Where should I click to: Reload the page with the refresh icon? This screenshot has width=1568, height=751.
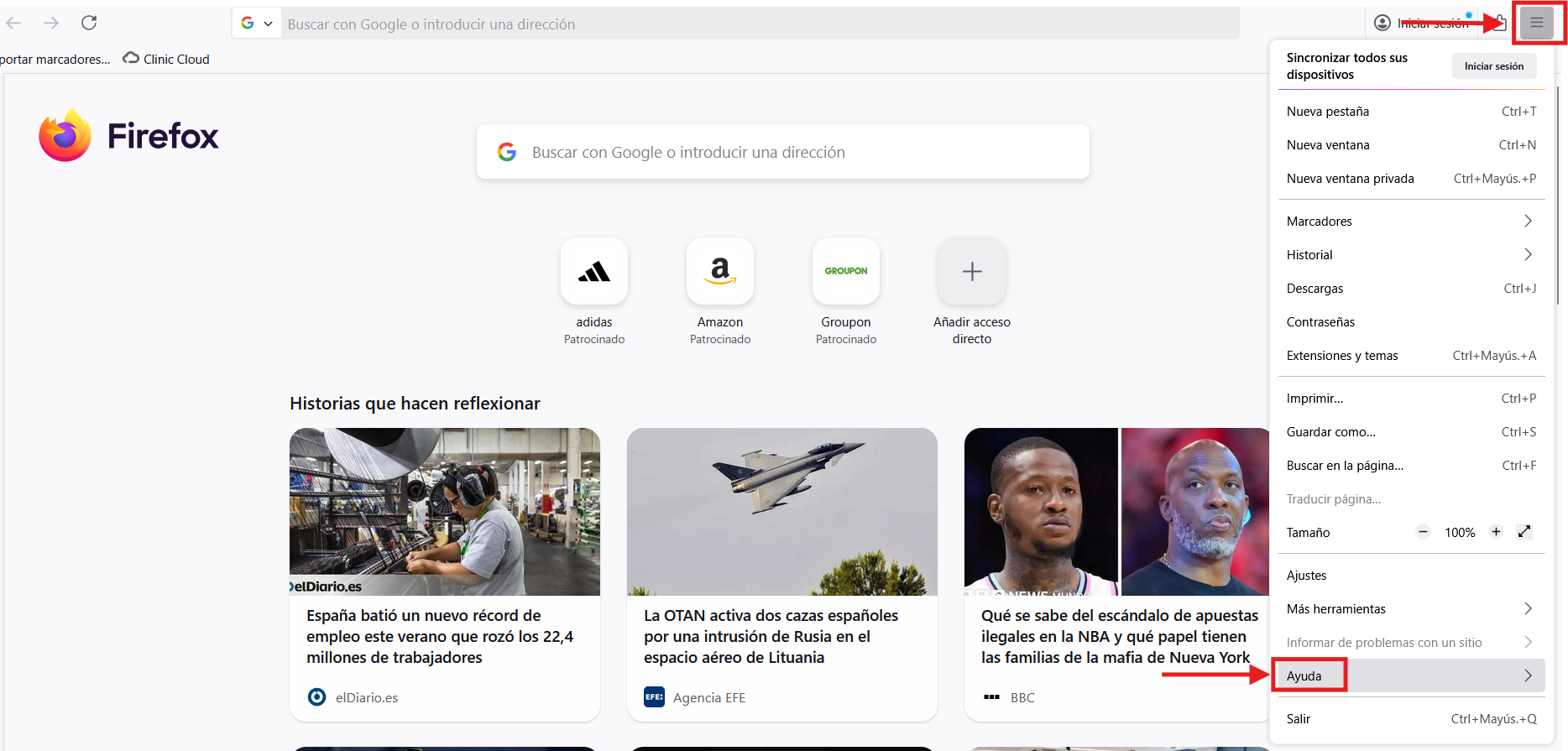tap(89, 23)
